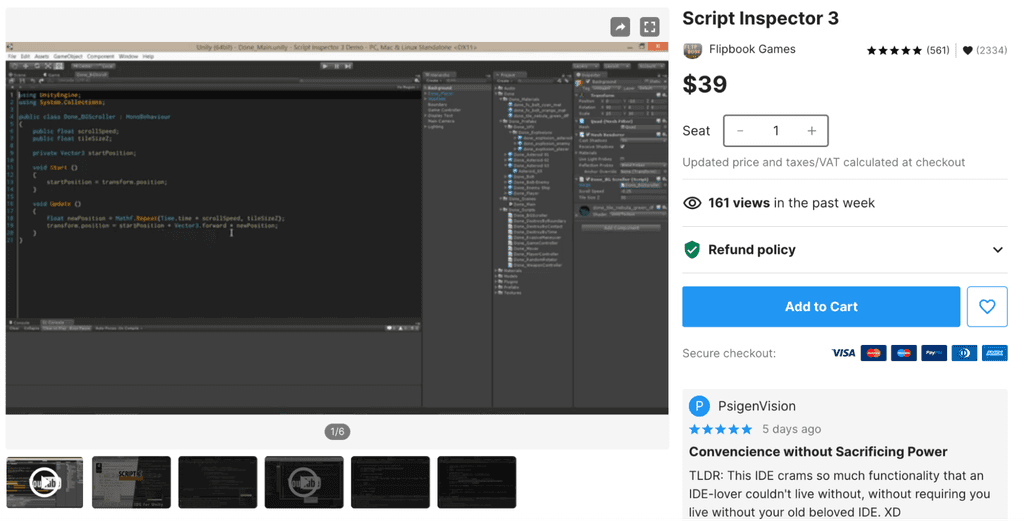
Task: Open the preview in fullscreen mode
Action: click(x=649, y=27)
